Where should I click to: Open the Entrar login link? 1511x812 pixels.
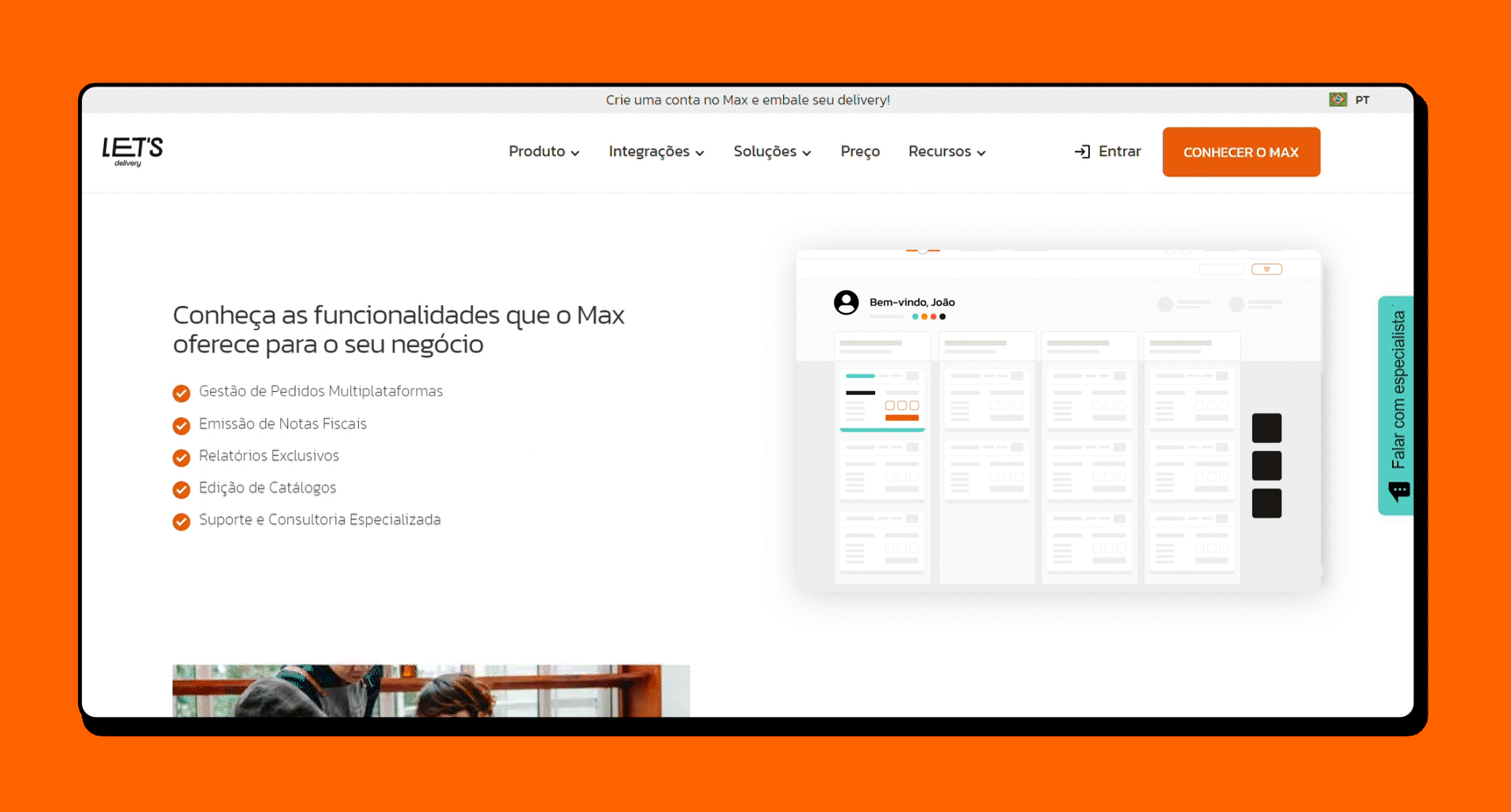coord(1119,151)
